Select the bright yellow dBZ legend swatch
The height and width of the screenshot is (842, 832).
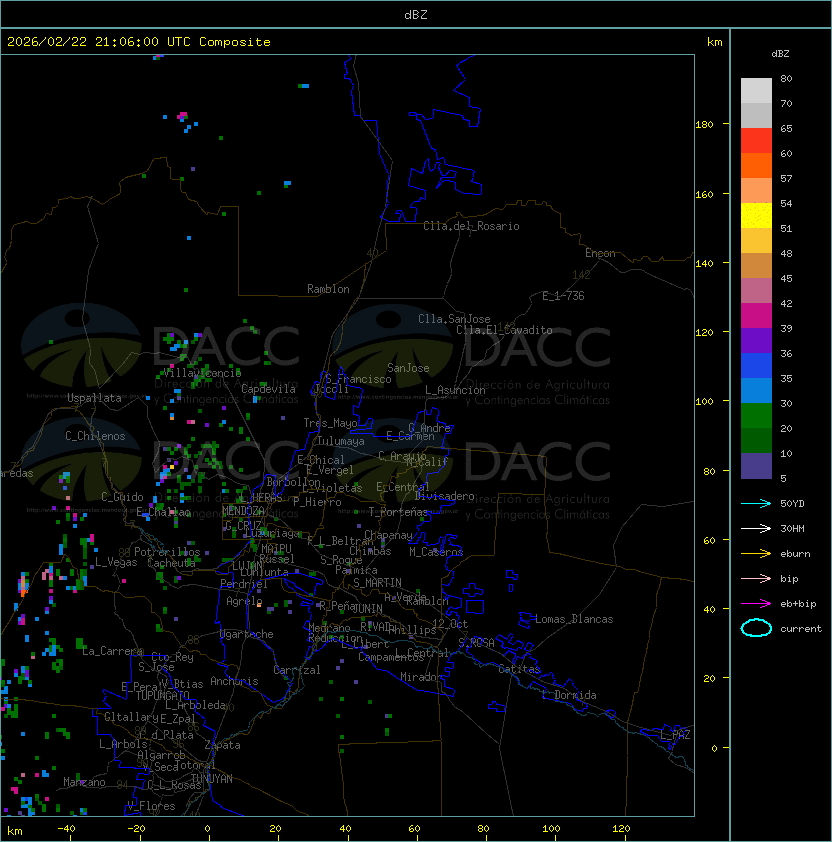pyautogui.click(x=756, y=216)
